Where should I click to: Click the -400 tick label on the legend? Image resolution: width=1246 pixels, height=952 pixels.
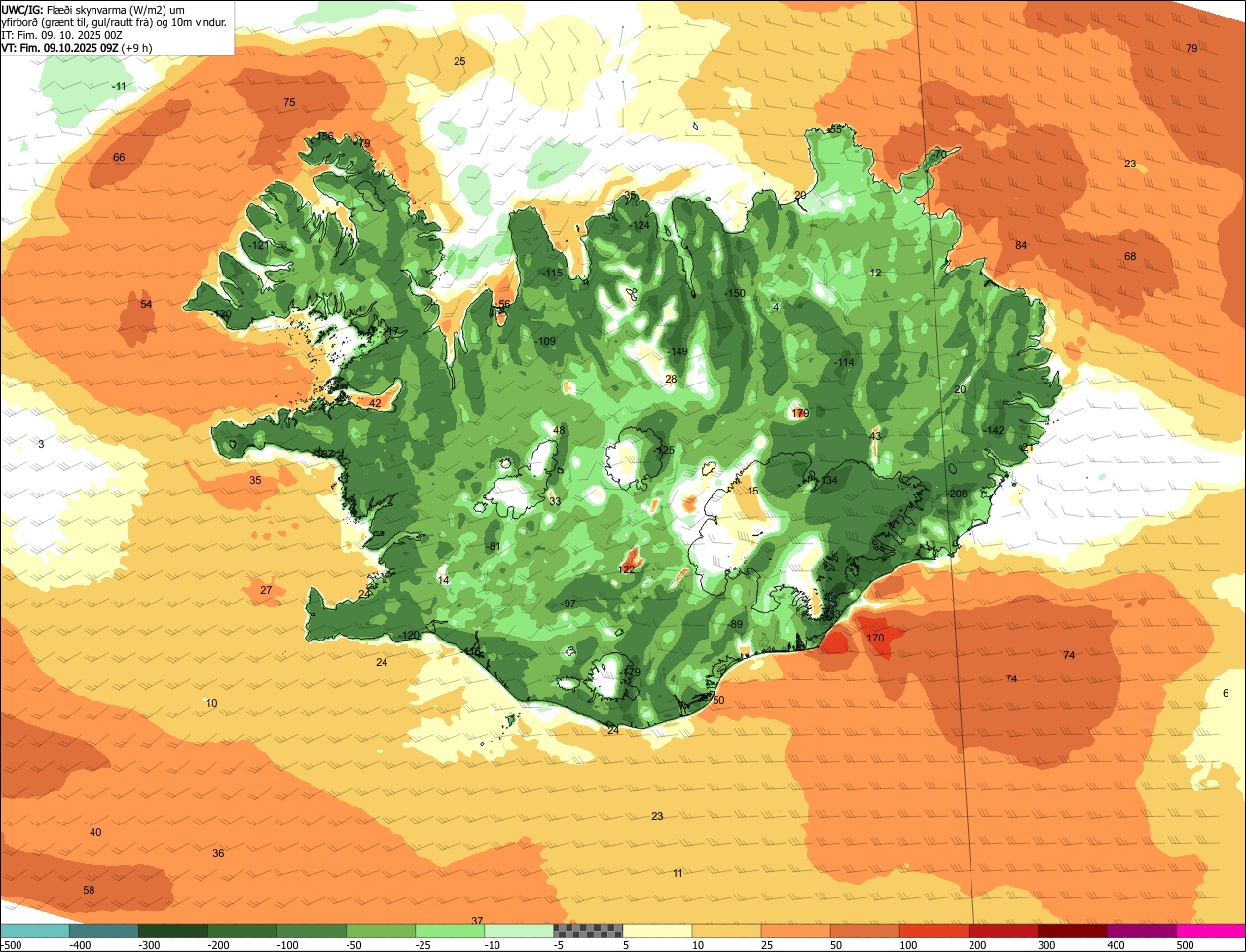(81, 945)
